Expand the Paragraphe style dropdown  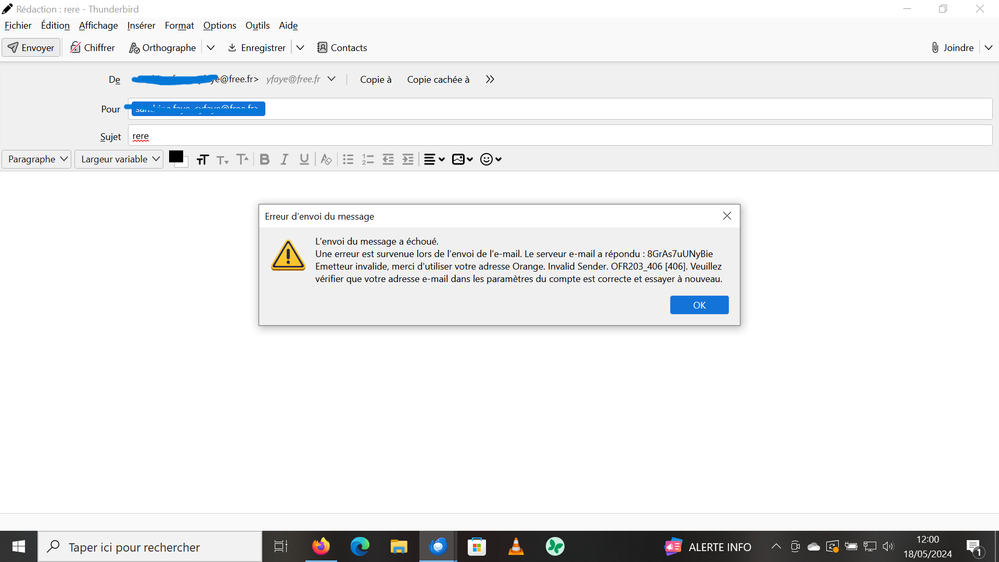tap(37, 159)
